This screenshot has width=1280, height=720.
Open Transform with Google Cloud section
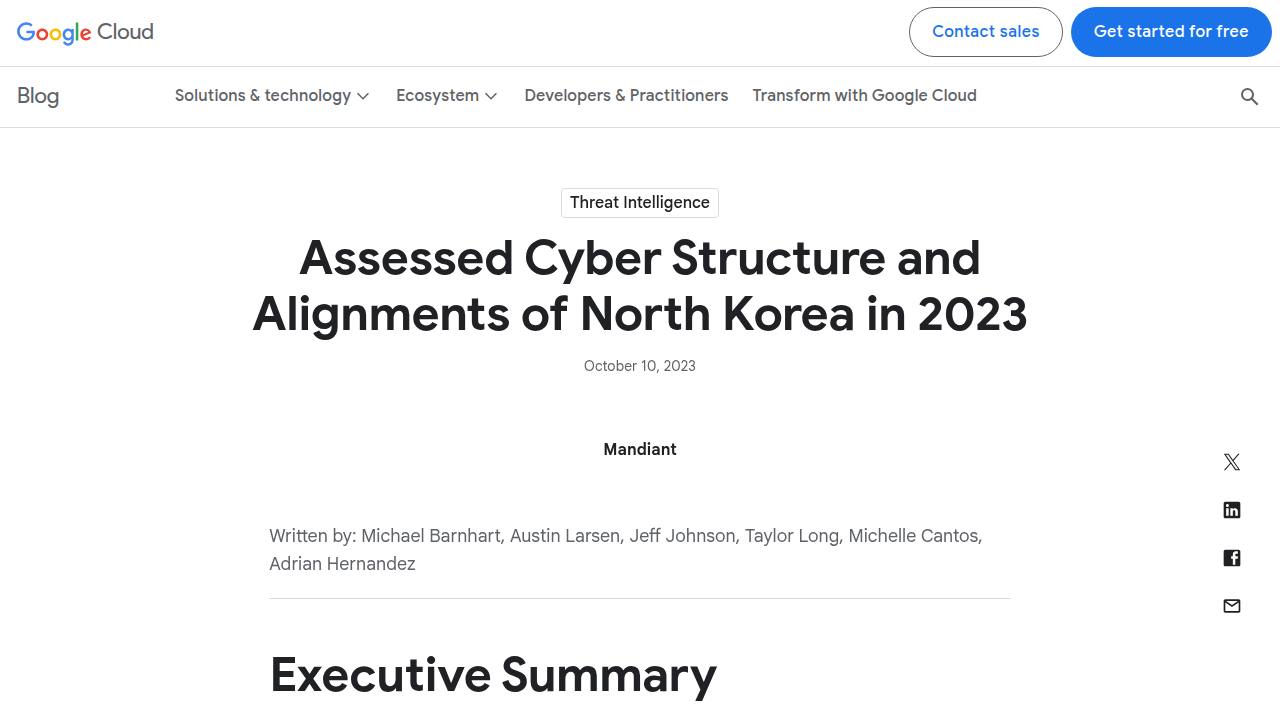point(865,96)
